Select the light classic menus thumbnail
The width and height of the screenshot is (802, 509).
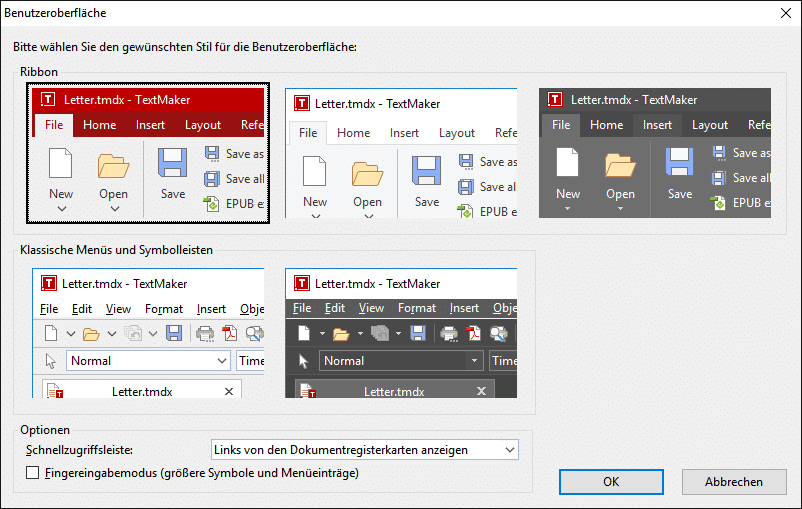[148, 333]
